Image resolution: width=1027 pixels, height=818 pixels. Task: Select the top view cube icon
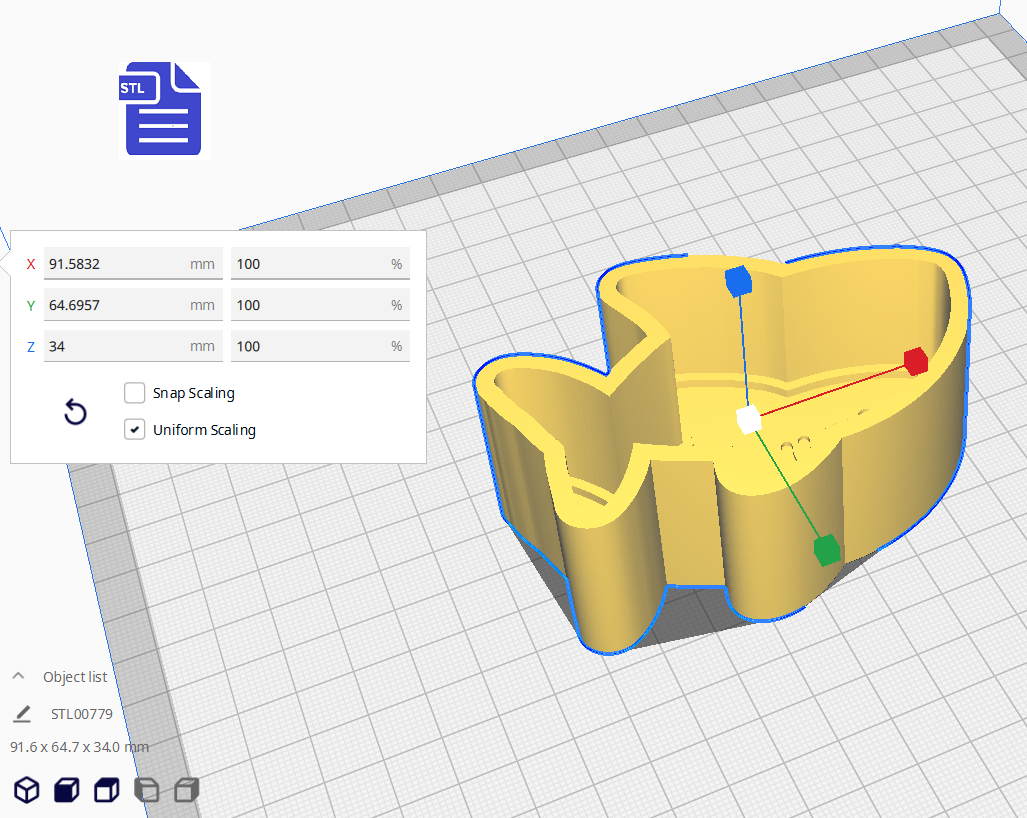point(107,790)
